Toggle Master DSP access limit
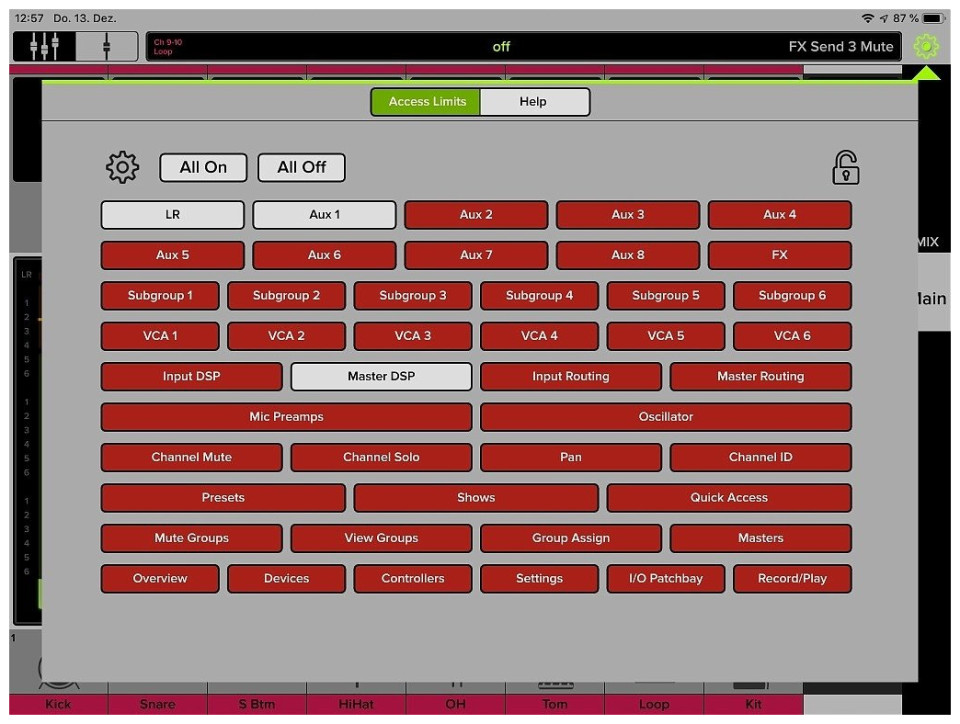 pyautogui.click(x=381, y=377)
